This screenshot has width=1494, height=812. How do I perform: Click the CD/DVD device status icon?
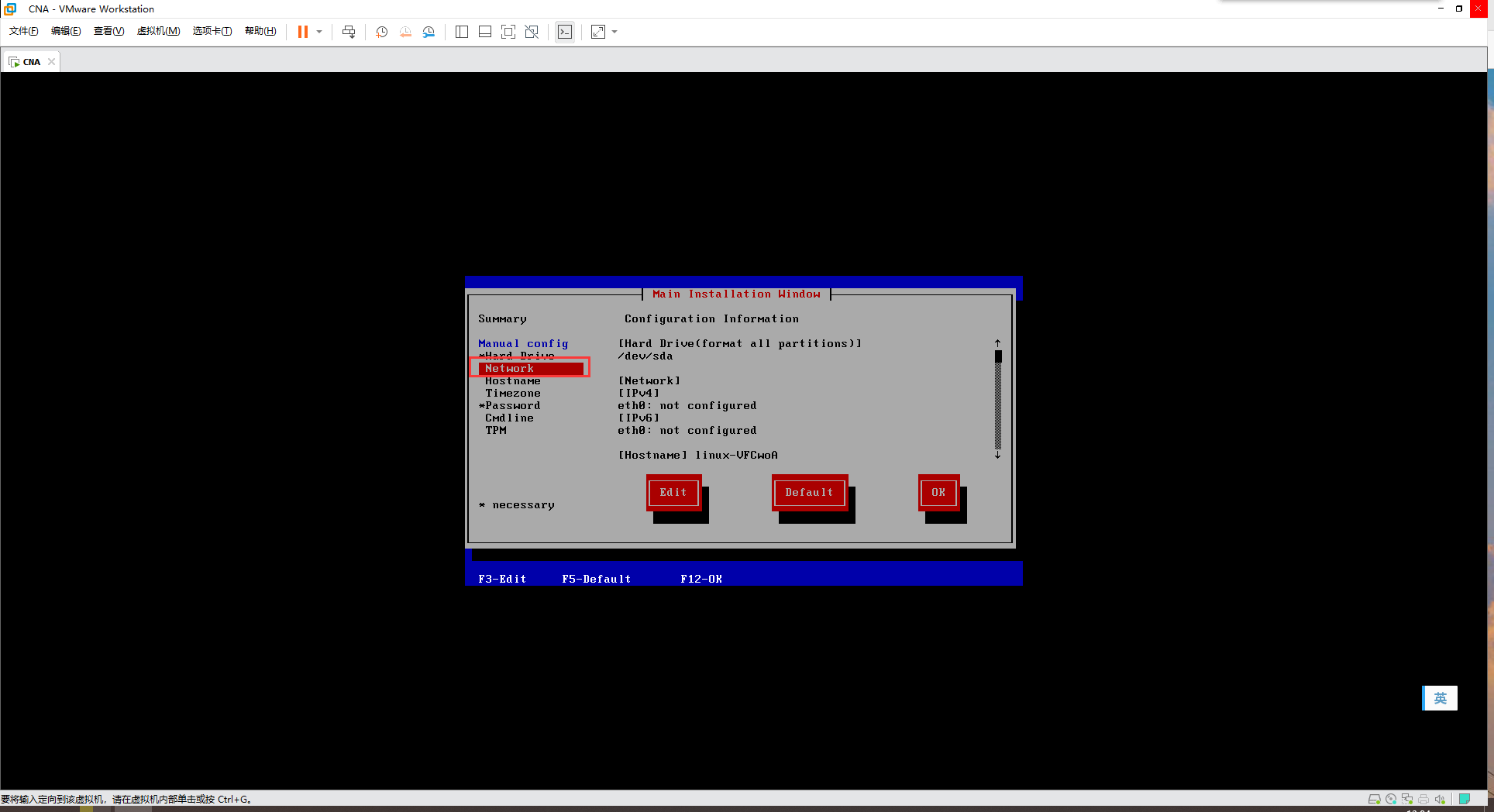coord(1391,799)
